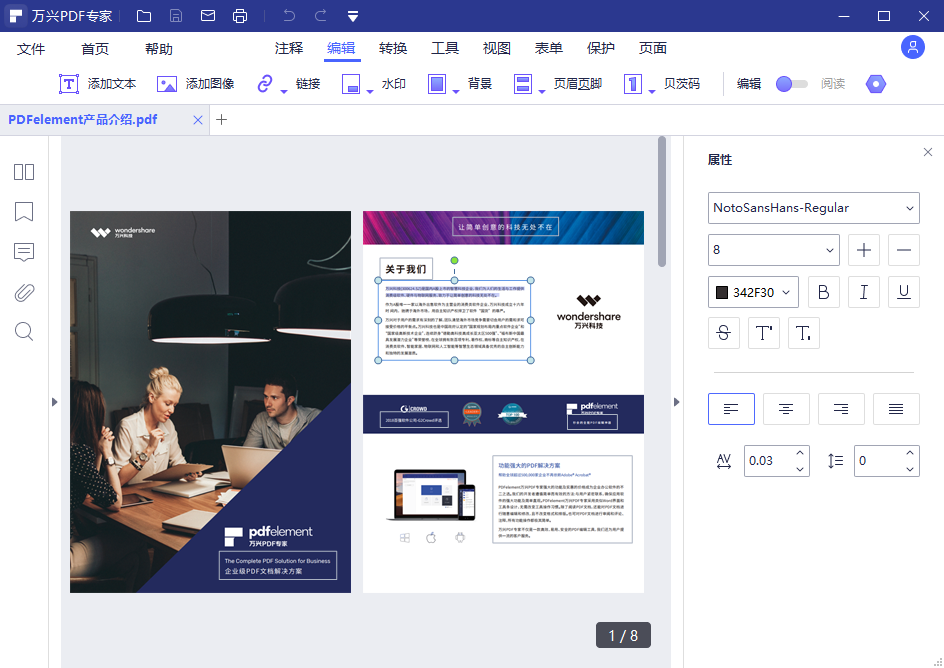Click the font size increase plus button
Screen dimensions: 944x668
coord(863,250)
